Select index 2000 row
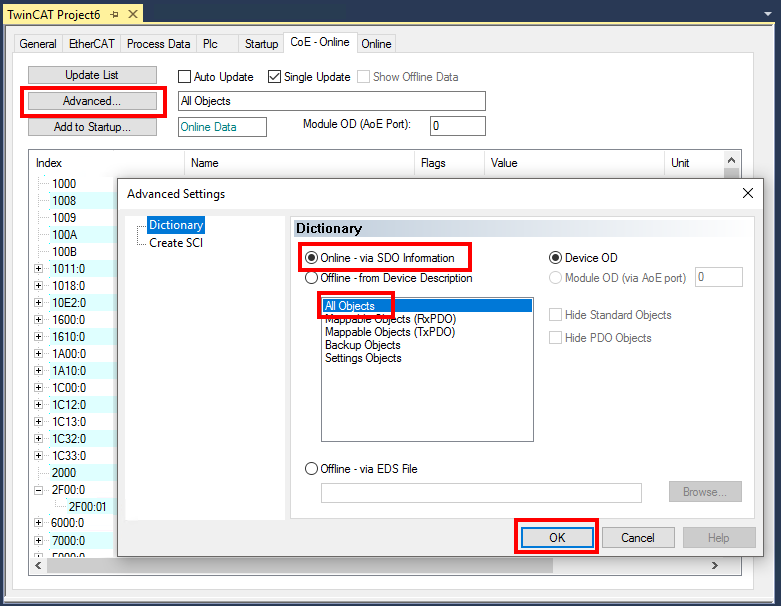 click(64, 473)
